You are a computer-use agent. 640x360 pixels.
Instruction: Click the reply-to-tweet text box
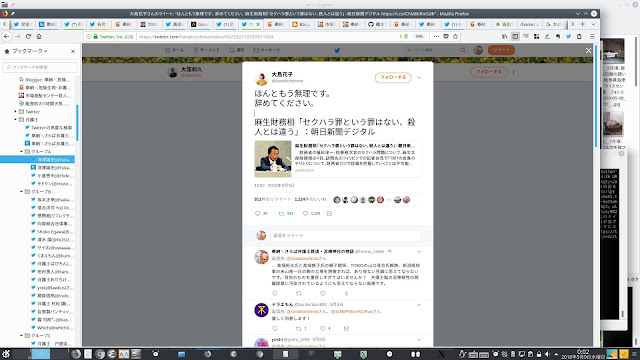pos(345,236)
